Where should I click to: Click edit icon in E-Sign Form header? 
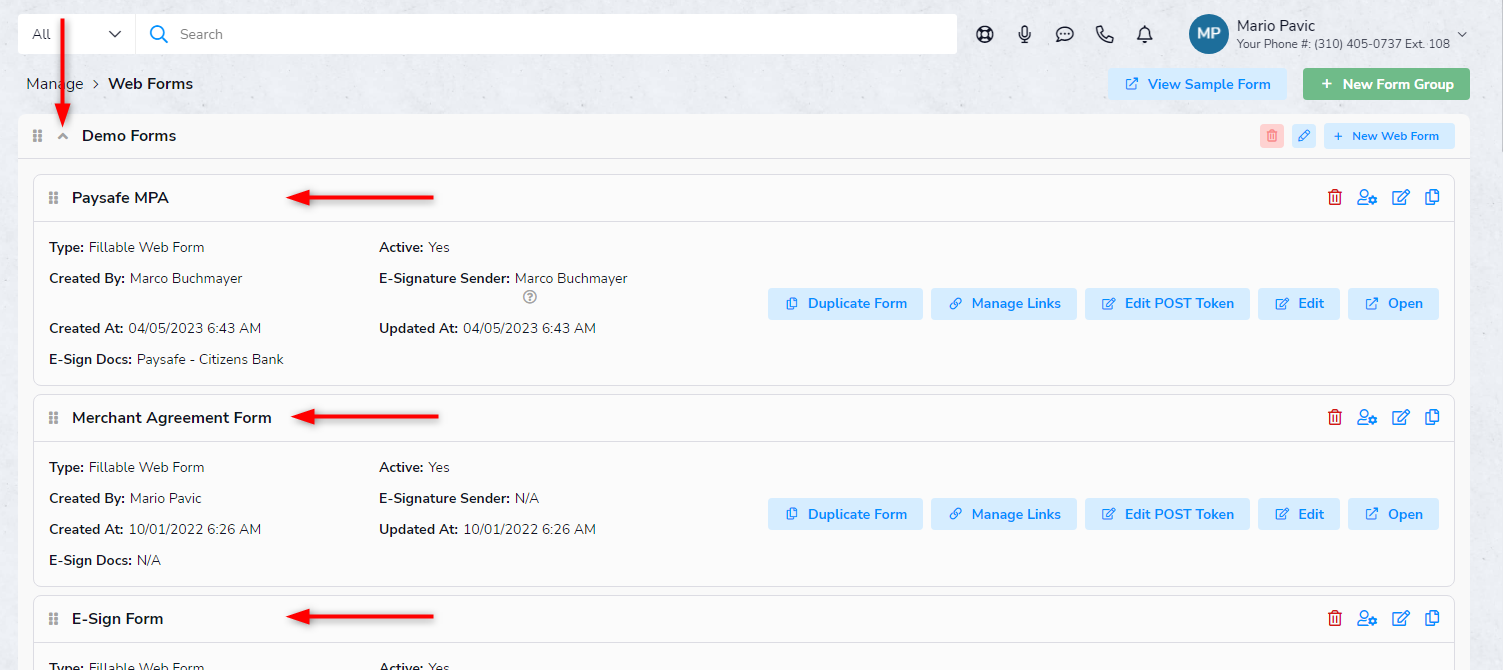coord(1401,618)
